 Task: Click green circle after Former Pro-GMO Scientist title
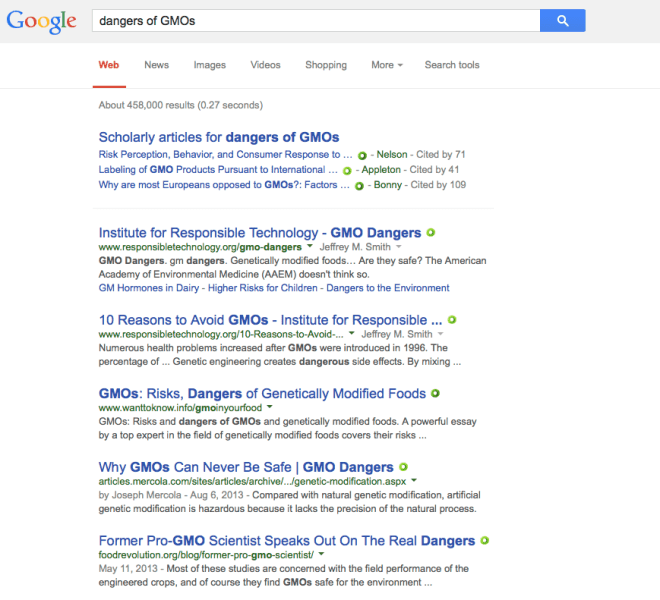pos(484,541)
